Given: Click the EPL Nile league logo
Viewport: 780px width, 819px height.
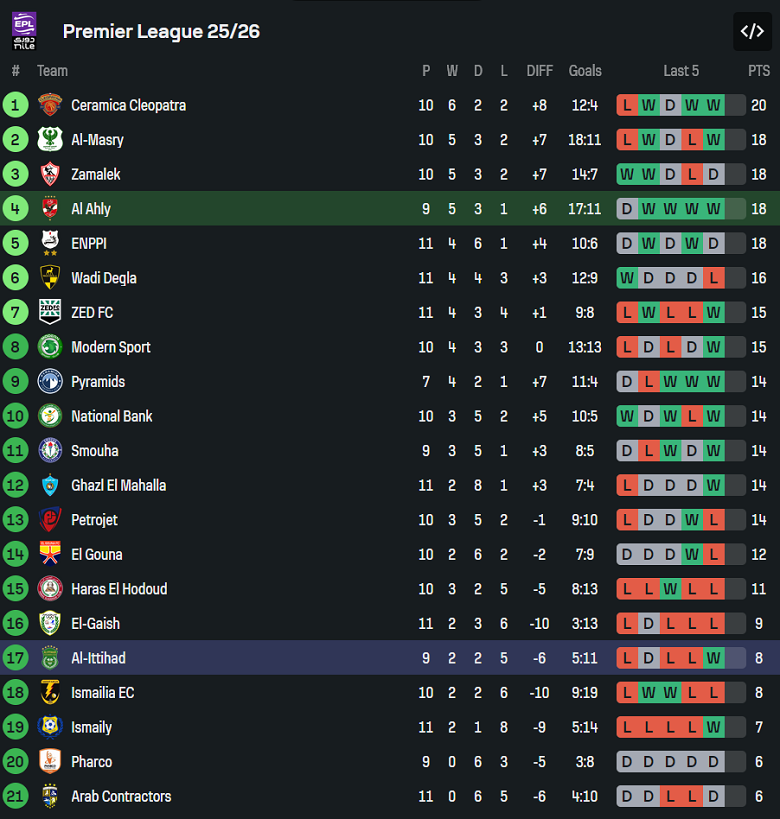Looking at the screenshot, I should (x=24, y=31).
